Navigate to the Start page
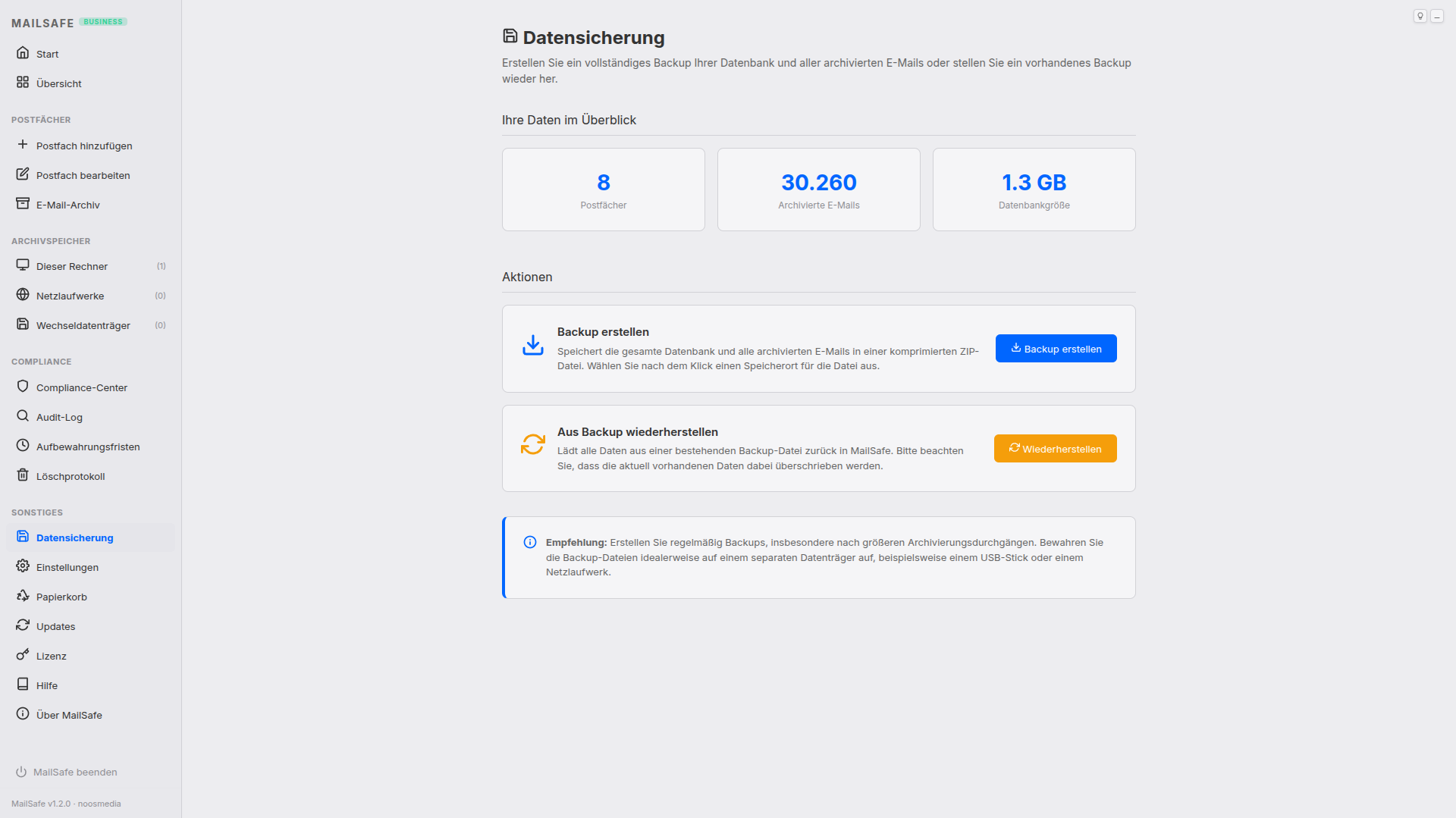This screenshot has width=1456, height=818. [x=47, y=54]
